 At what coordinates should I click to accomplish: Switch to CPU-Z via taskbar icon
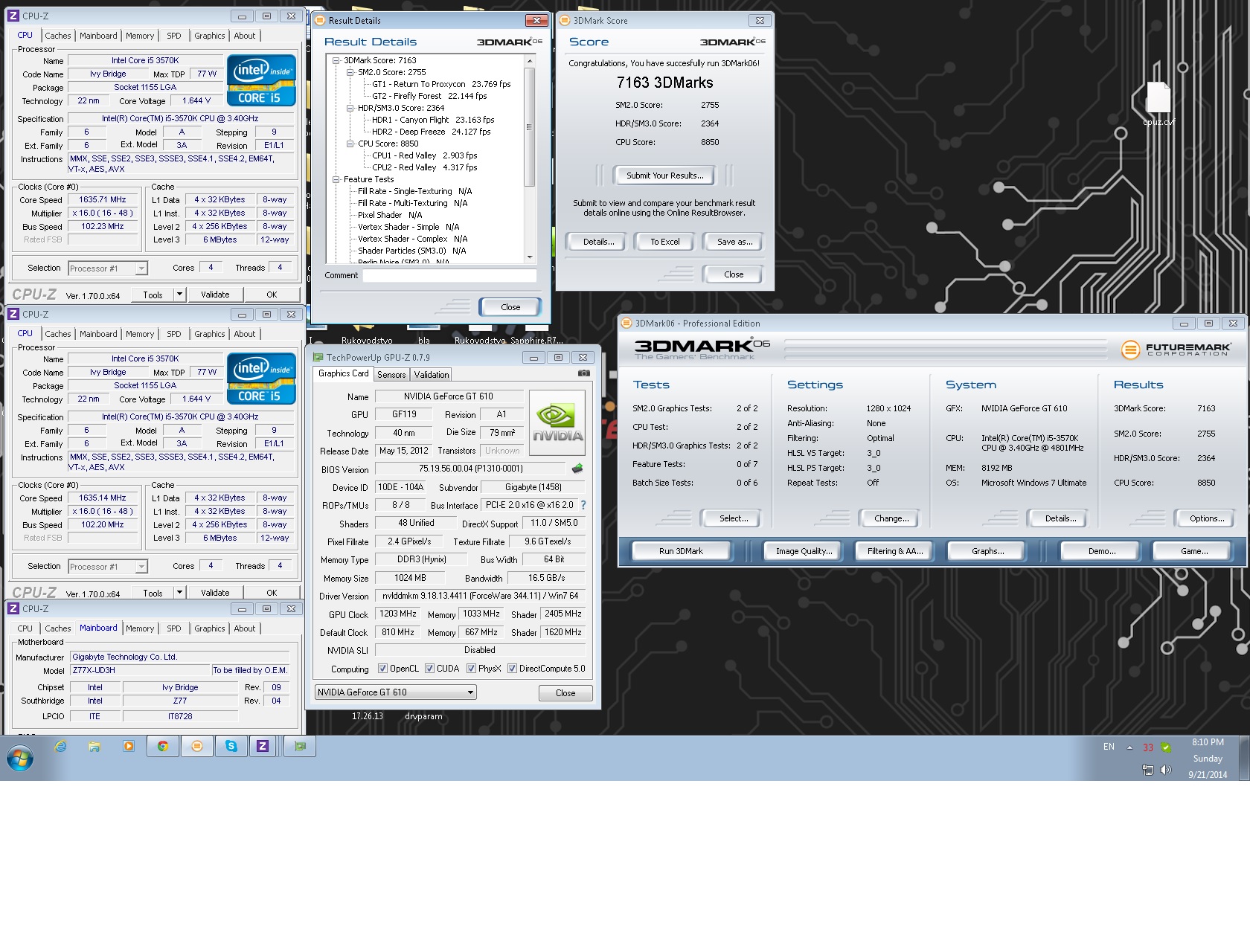click(x=263, y=746)
